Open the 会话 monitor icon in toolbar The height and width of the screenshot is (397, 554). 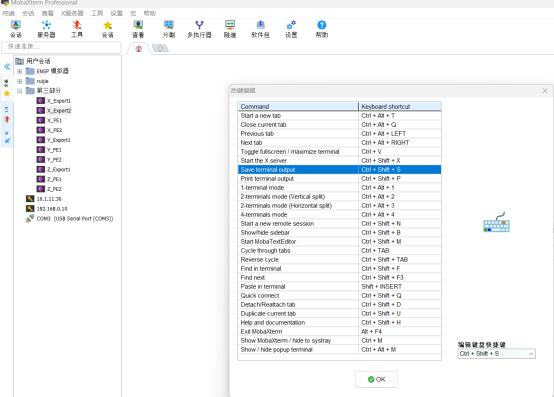[x=16, y=29]
